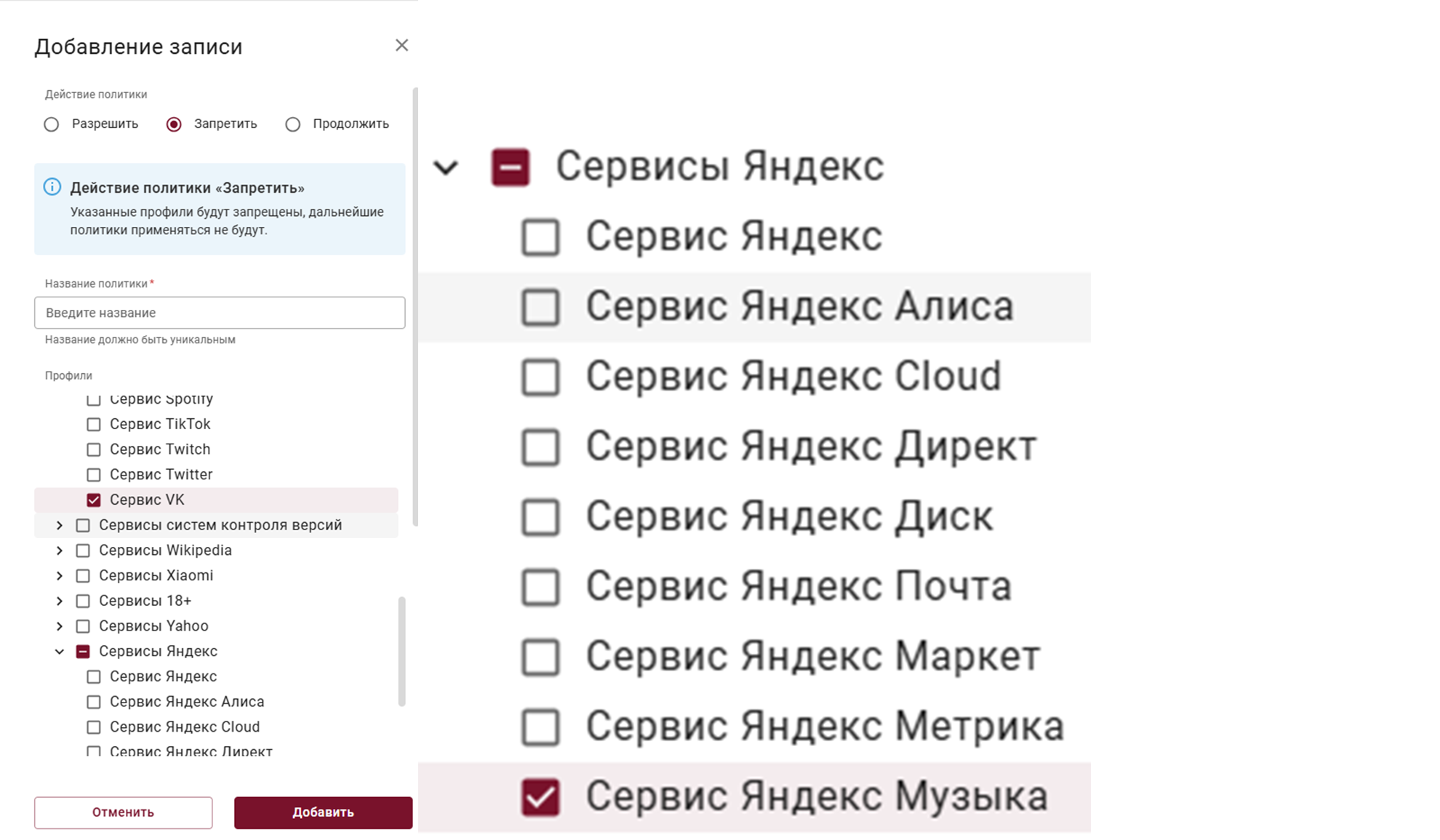This screenshot has width=1440, height=840.
Task: Collapse the Сервисы Яндекс group in dialog
Action: coord(60,652)
